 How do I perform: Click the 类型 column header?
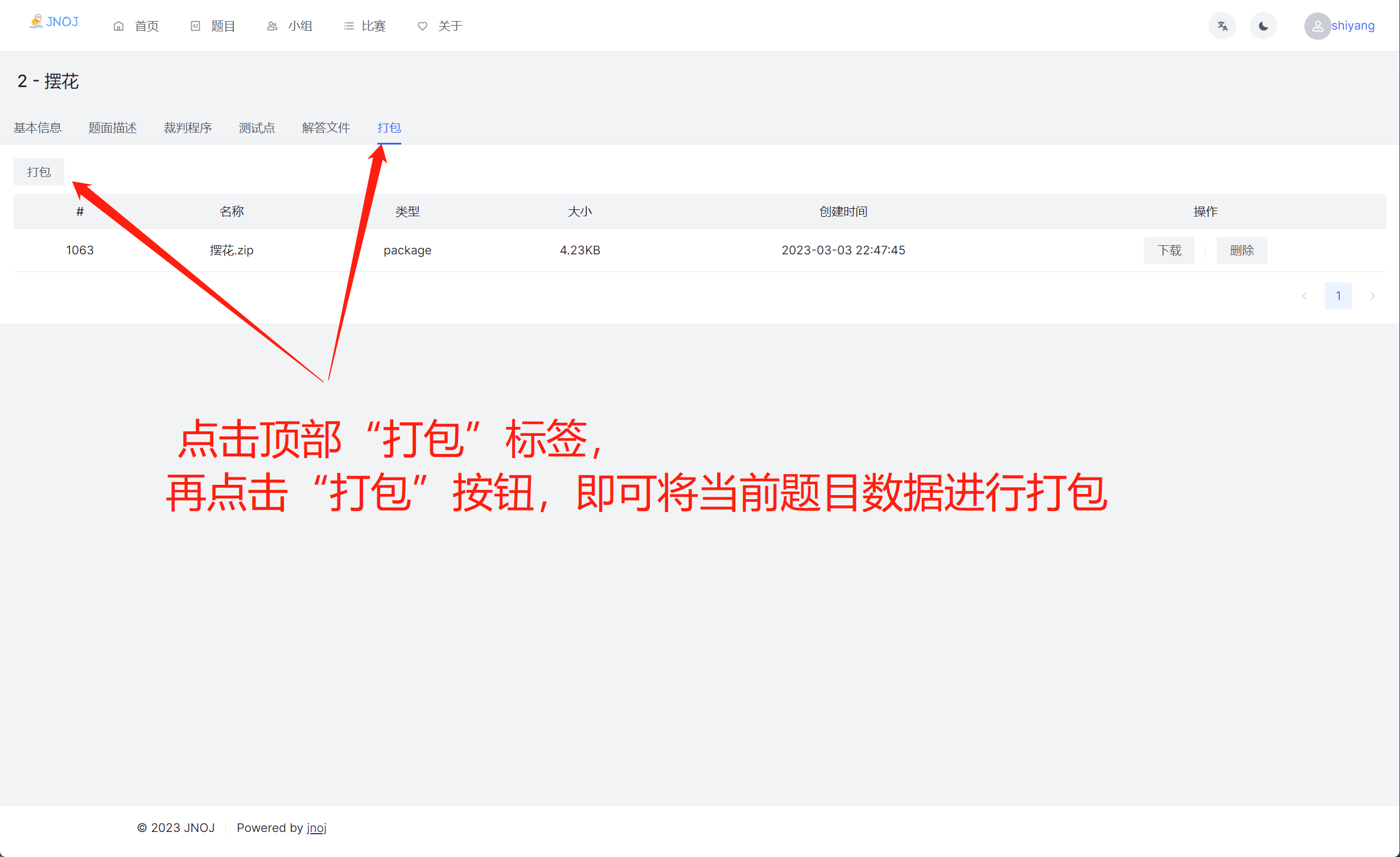pyautogui.click(x=407, y=212)
